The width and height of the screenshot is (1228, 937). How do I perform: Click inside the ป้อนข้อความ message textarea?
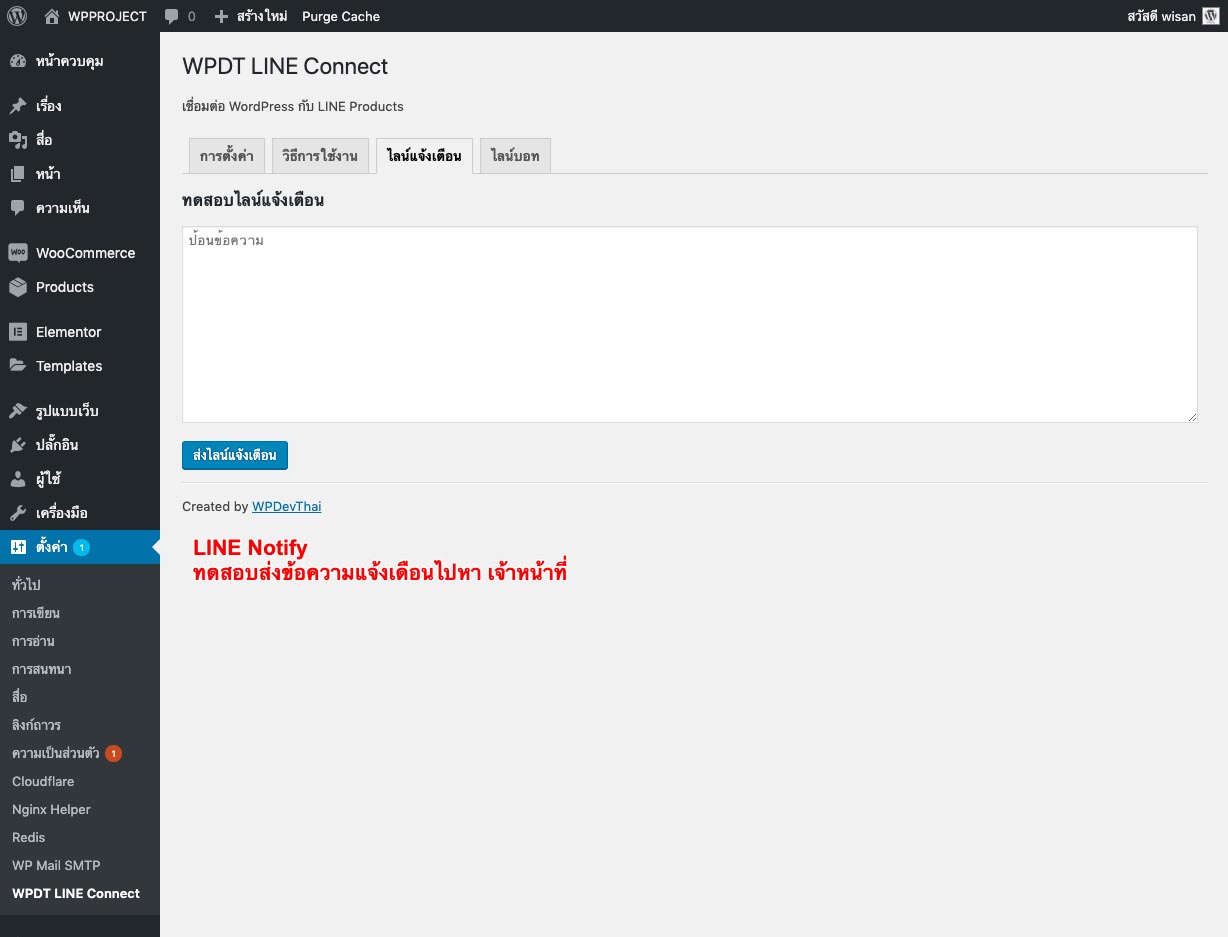point(688,320)
